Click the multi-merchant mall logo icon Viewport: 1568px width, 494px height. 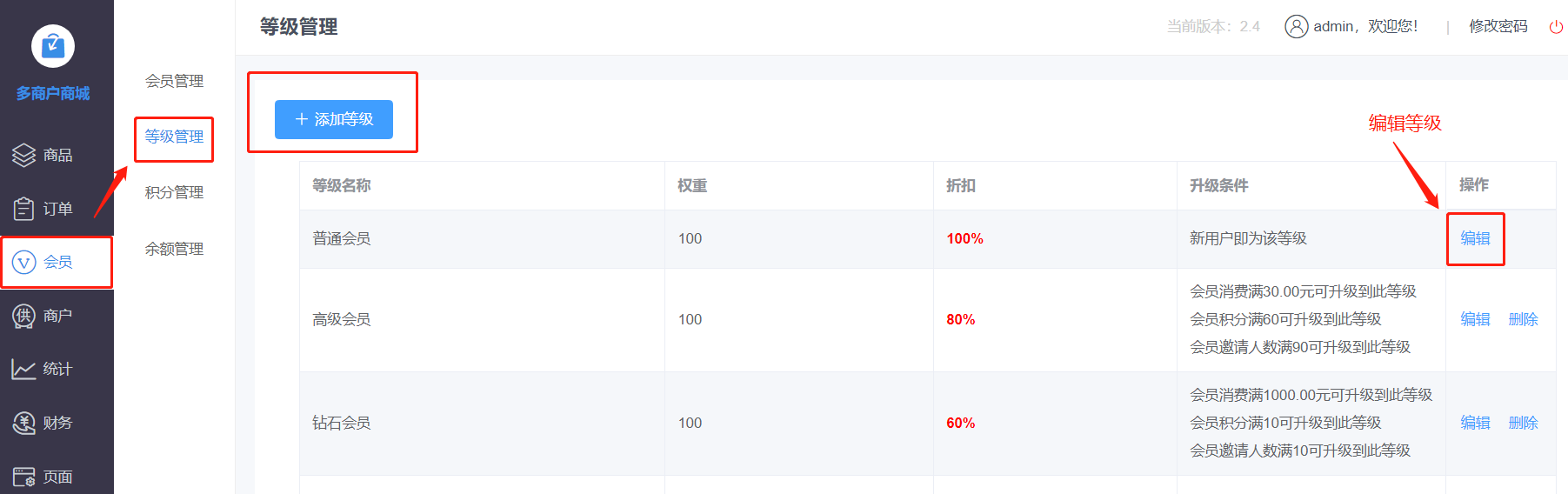point(53,45)
